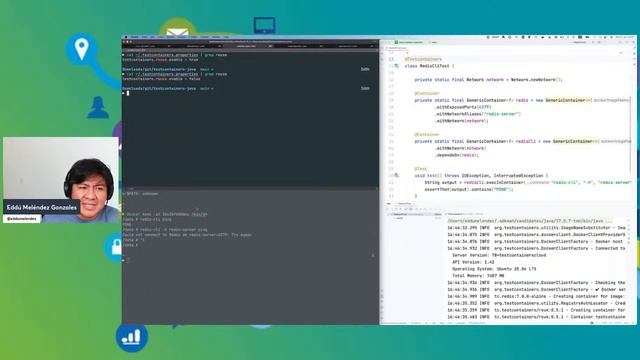640x360 pixels.
Task: Click the checkmark Docker server log line
Action: 536,289
